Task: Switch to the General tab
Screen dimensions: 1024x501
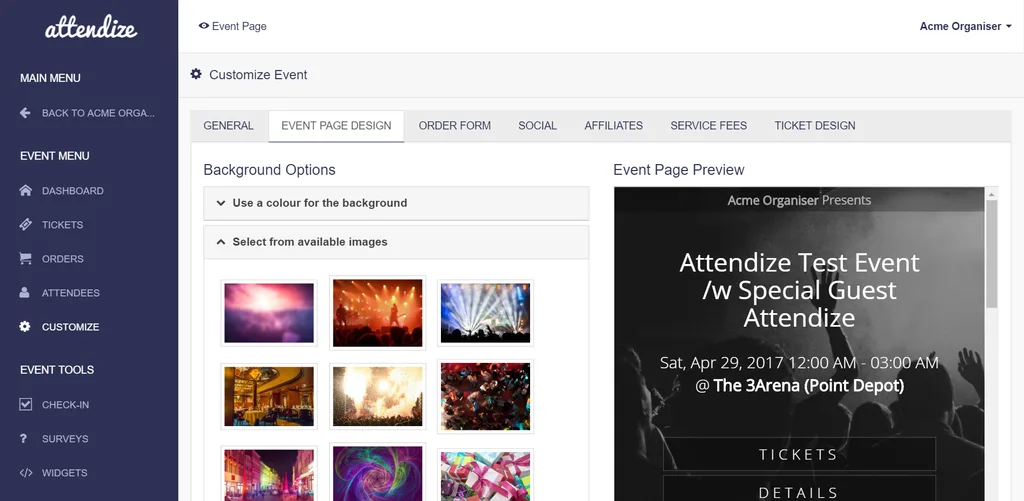Action: 229,126
